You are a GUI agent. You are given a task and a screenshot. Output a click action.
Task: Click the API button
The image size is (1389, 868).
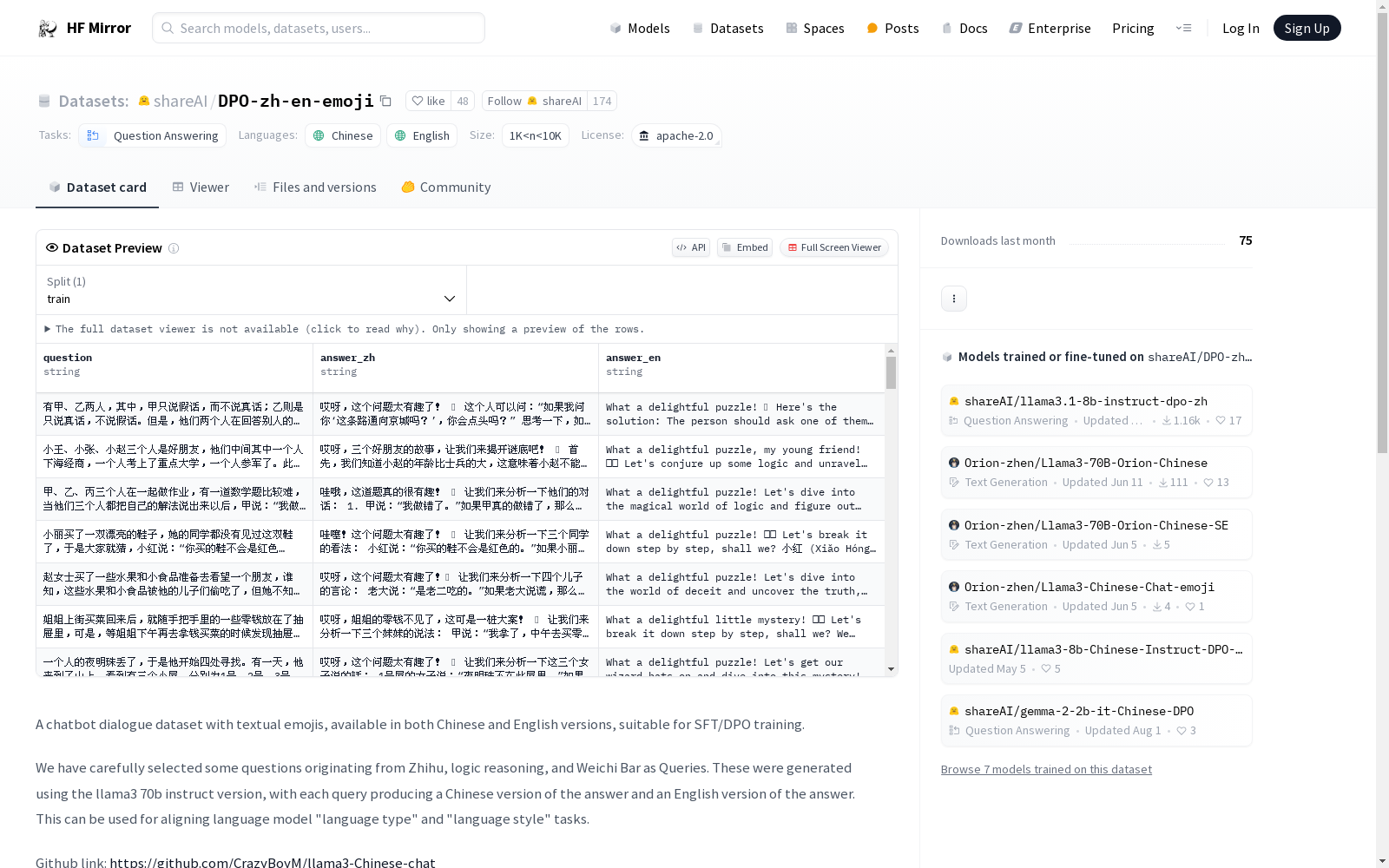tap(691, 247)
